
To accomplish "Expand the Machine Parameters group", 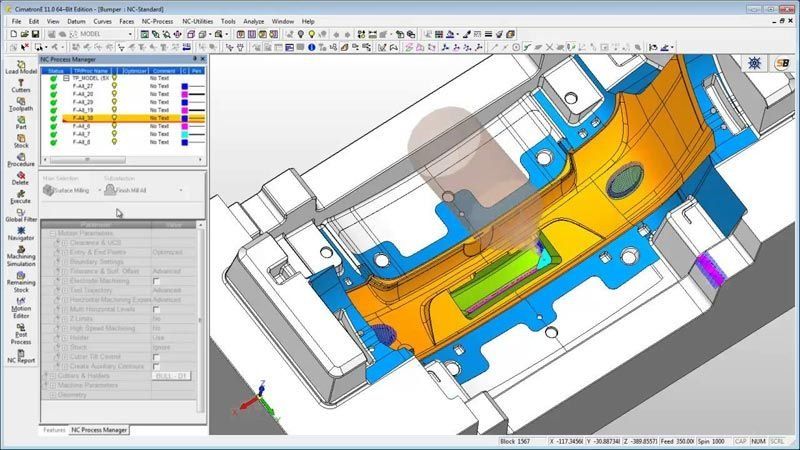I will click(46, 385).
